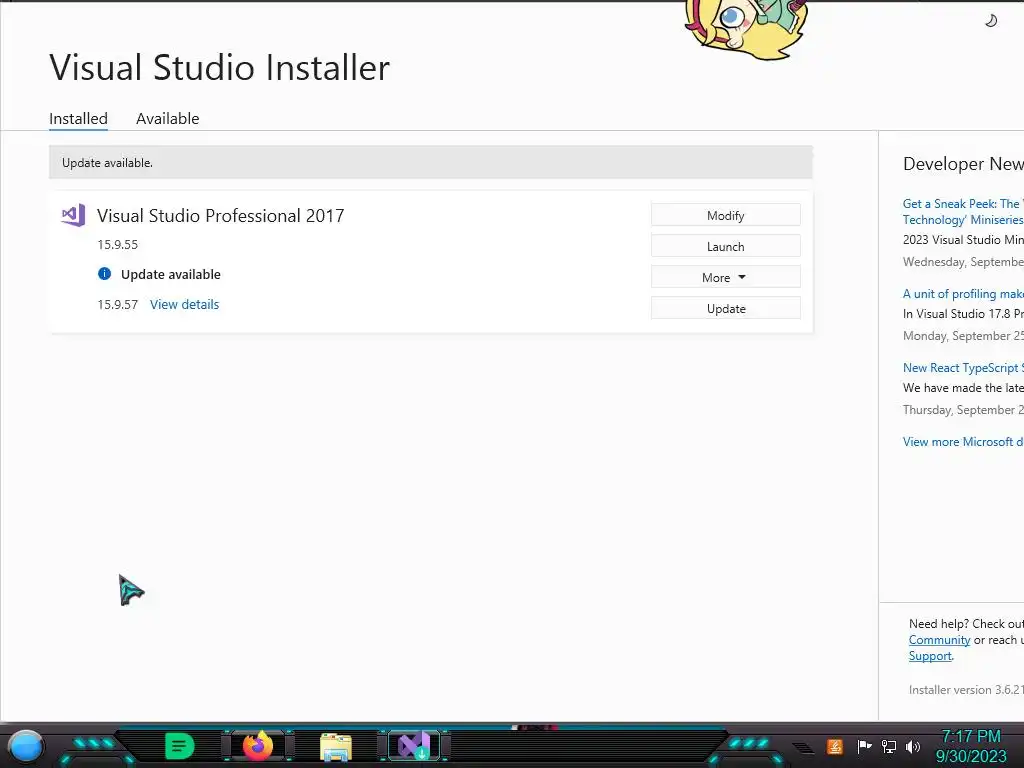Click the volume speaker tray icon

(x=913, y=746)
